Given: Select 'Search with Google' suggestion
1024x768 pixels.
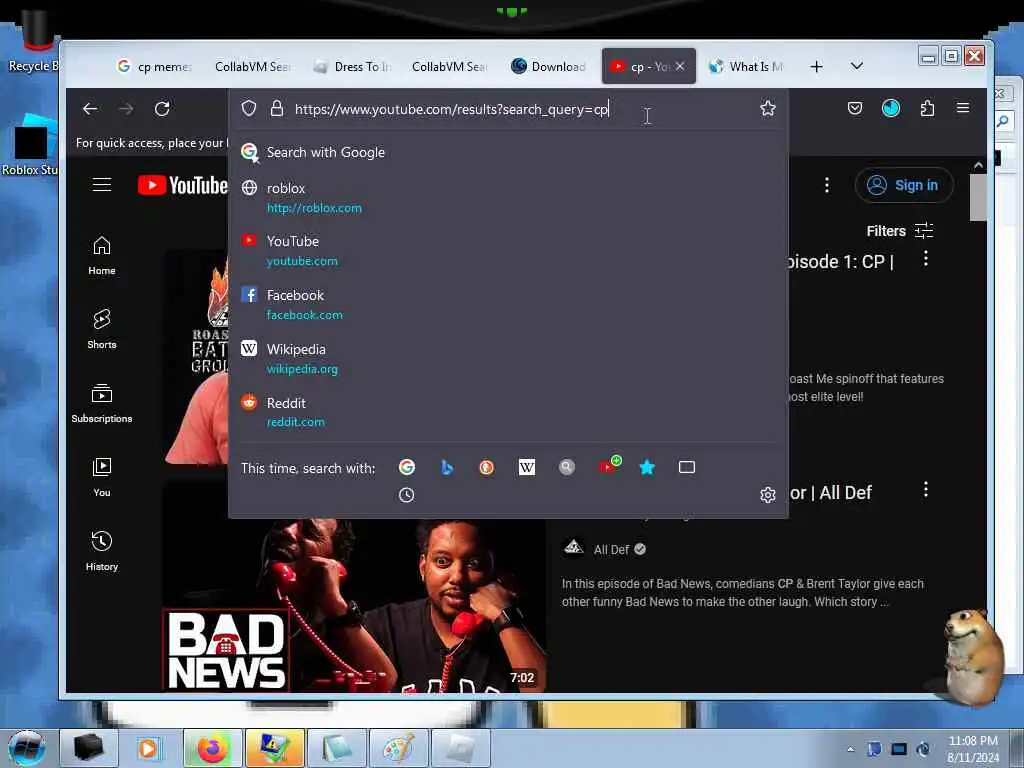Looking at the screenshot, I should click(508, 152).
